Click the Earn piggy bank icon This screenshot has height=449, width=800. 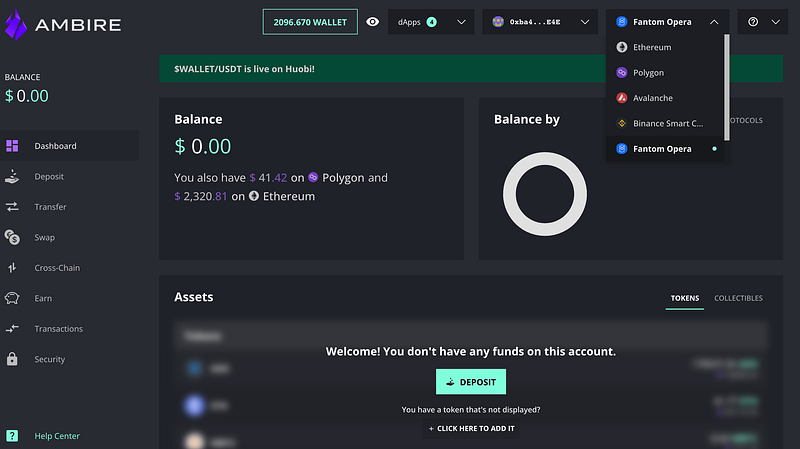12,298
